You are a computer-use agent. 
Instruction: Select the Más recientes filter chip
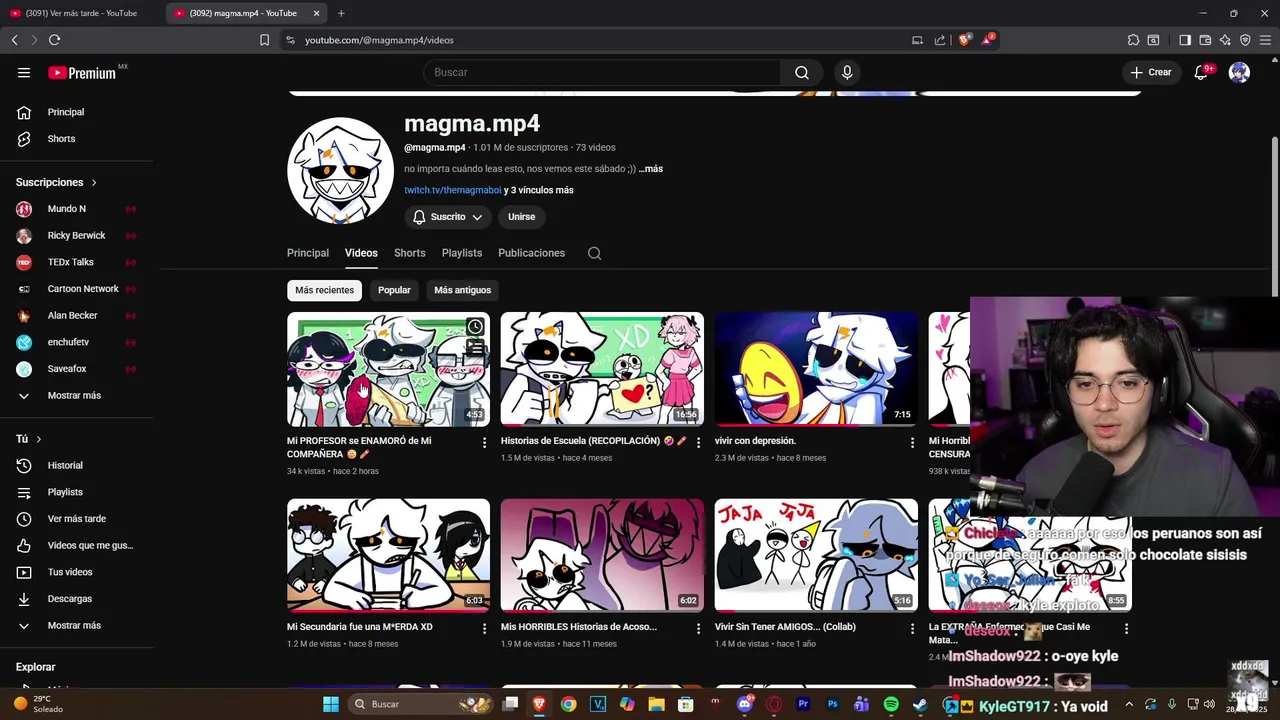pos(324,290)
